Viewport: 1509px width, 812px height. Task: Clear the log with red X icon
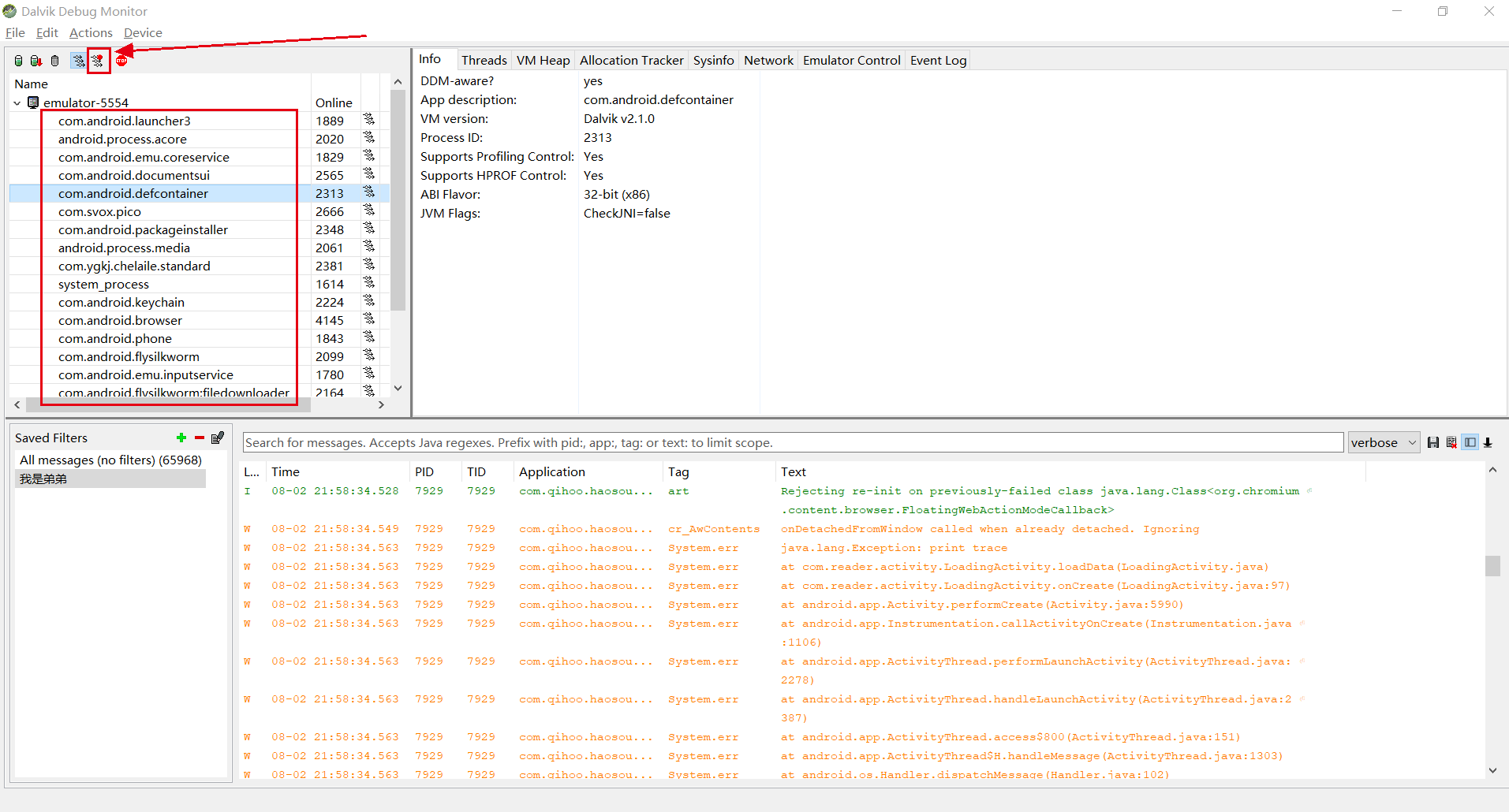(1451, 442)
